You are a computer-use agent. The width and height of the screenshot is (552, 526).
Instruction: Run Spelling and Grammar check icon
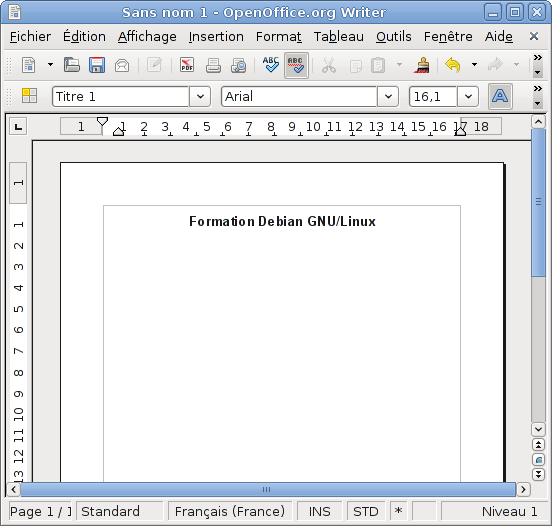[271, 65]
